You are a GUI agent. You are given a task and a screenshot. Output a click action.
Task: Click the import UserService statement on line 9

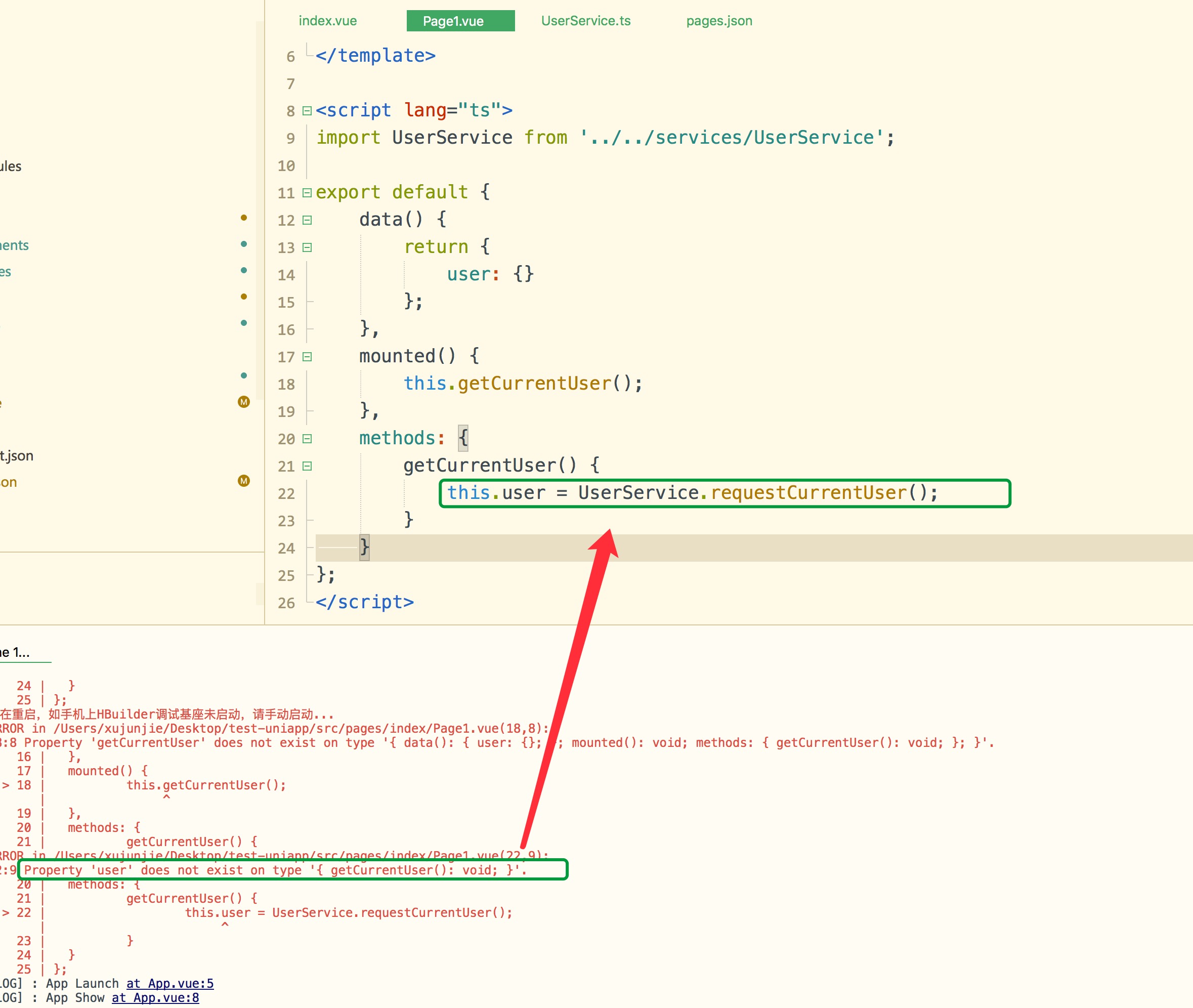[x=605, y=138]
